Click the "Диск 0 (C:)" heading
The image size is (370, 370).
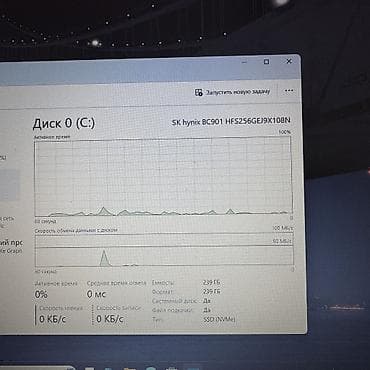point(64,123)
